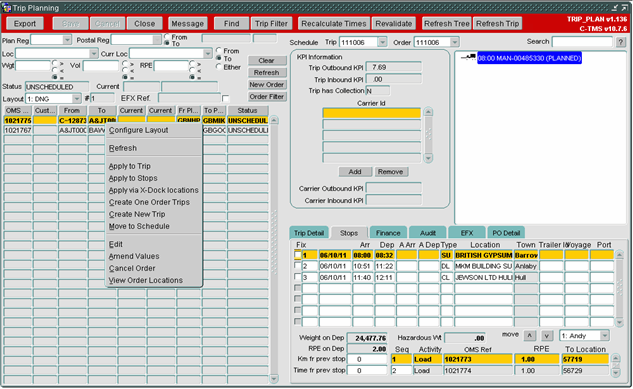633x389 pixels.
Task: Open the Curr Loc dropdown
Action: [208, 54]
